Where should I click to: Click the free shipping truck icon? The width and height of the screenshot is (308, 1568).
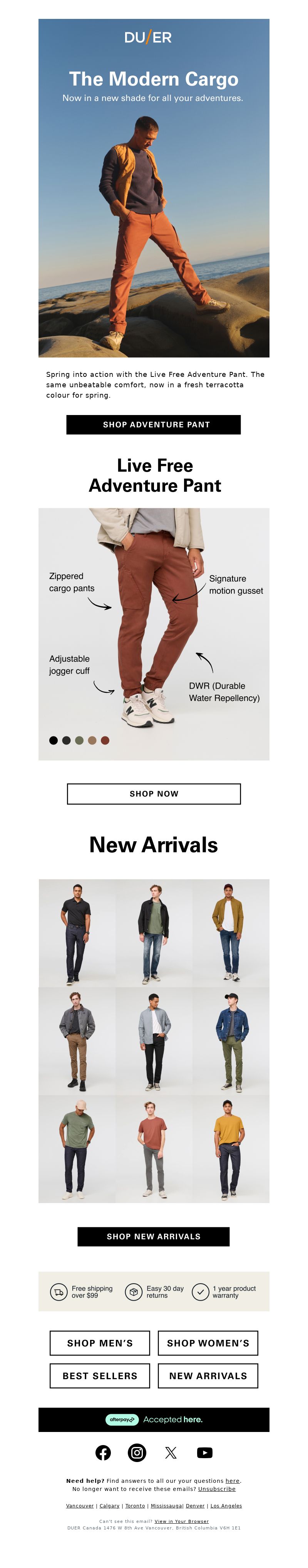[x=59, y=1292]
